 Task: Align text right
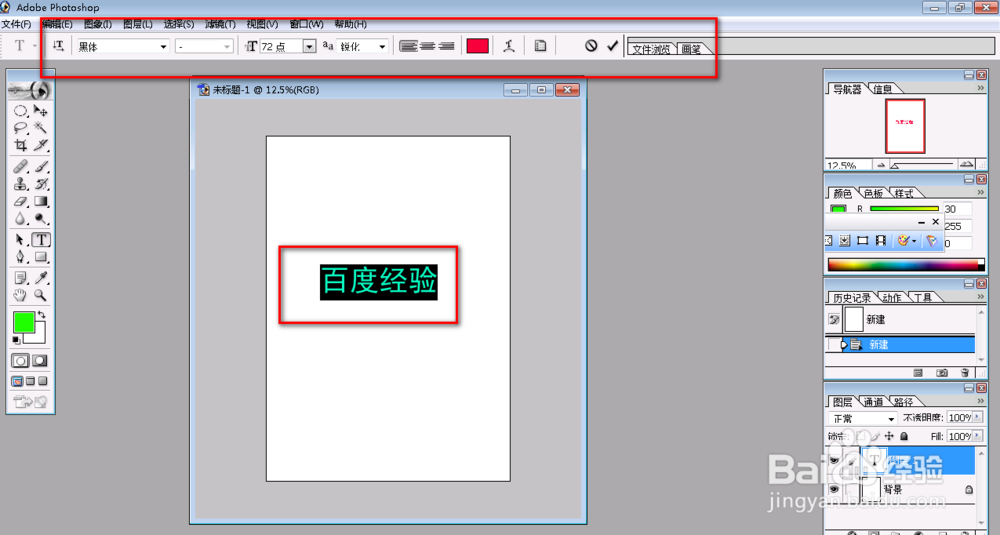(x=446, y=46)
